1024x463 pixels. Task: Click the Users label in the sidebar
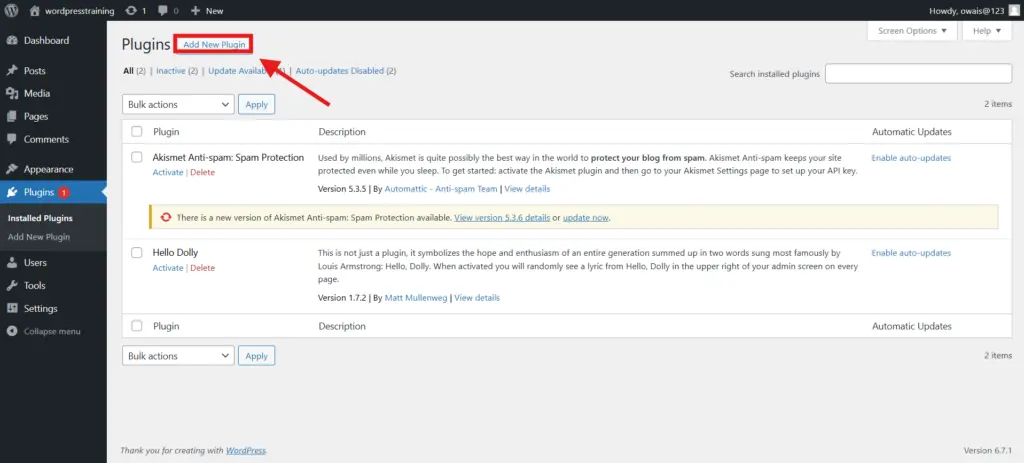click(35, 263)
